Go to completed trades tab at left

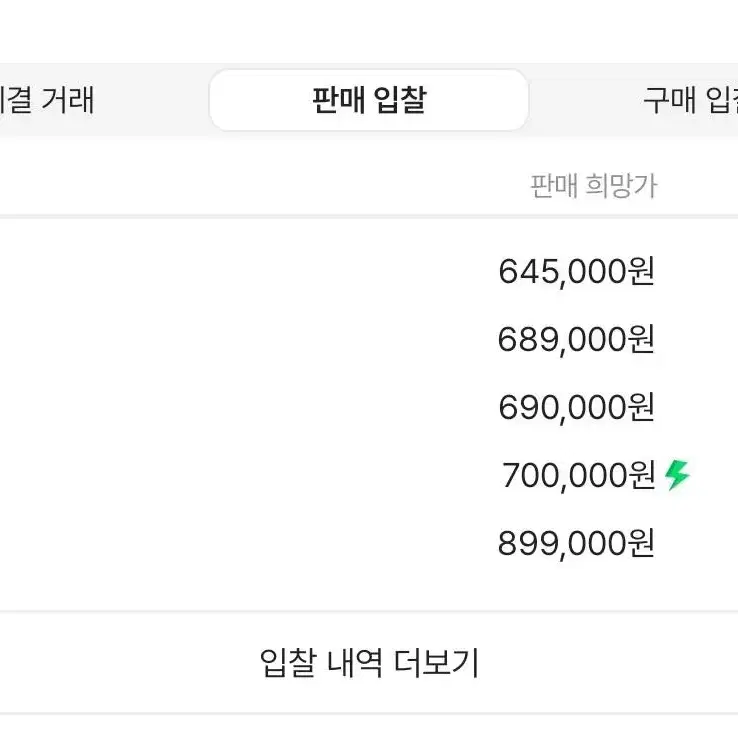click(47, 100)
